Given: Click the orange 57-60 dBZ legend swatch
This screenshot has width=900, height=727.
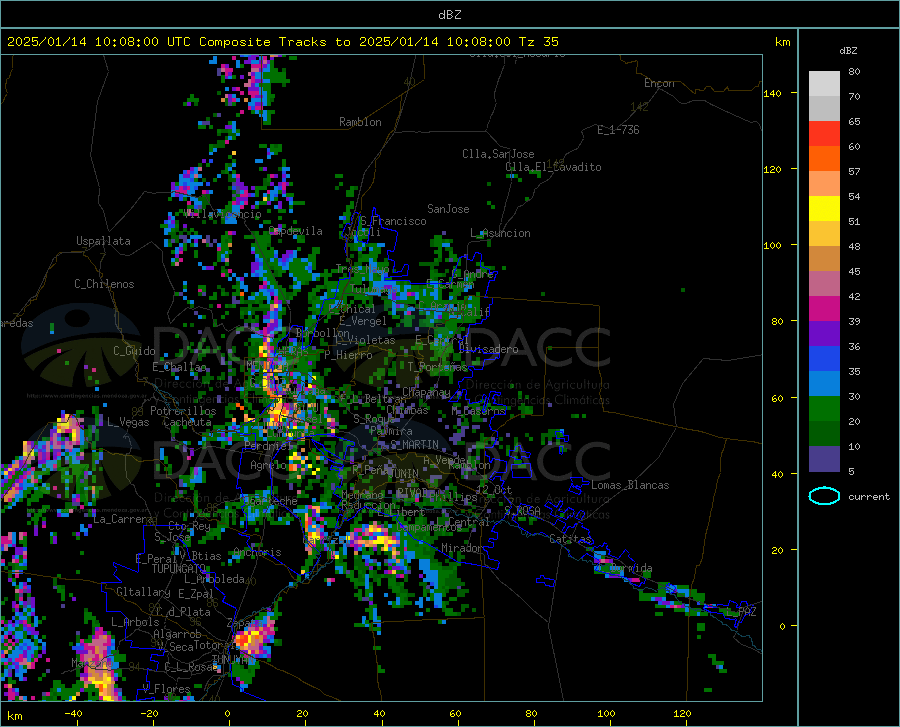Looking at the screenshot, I should click(824, 158).
